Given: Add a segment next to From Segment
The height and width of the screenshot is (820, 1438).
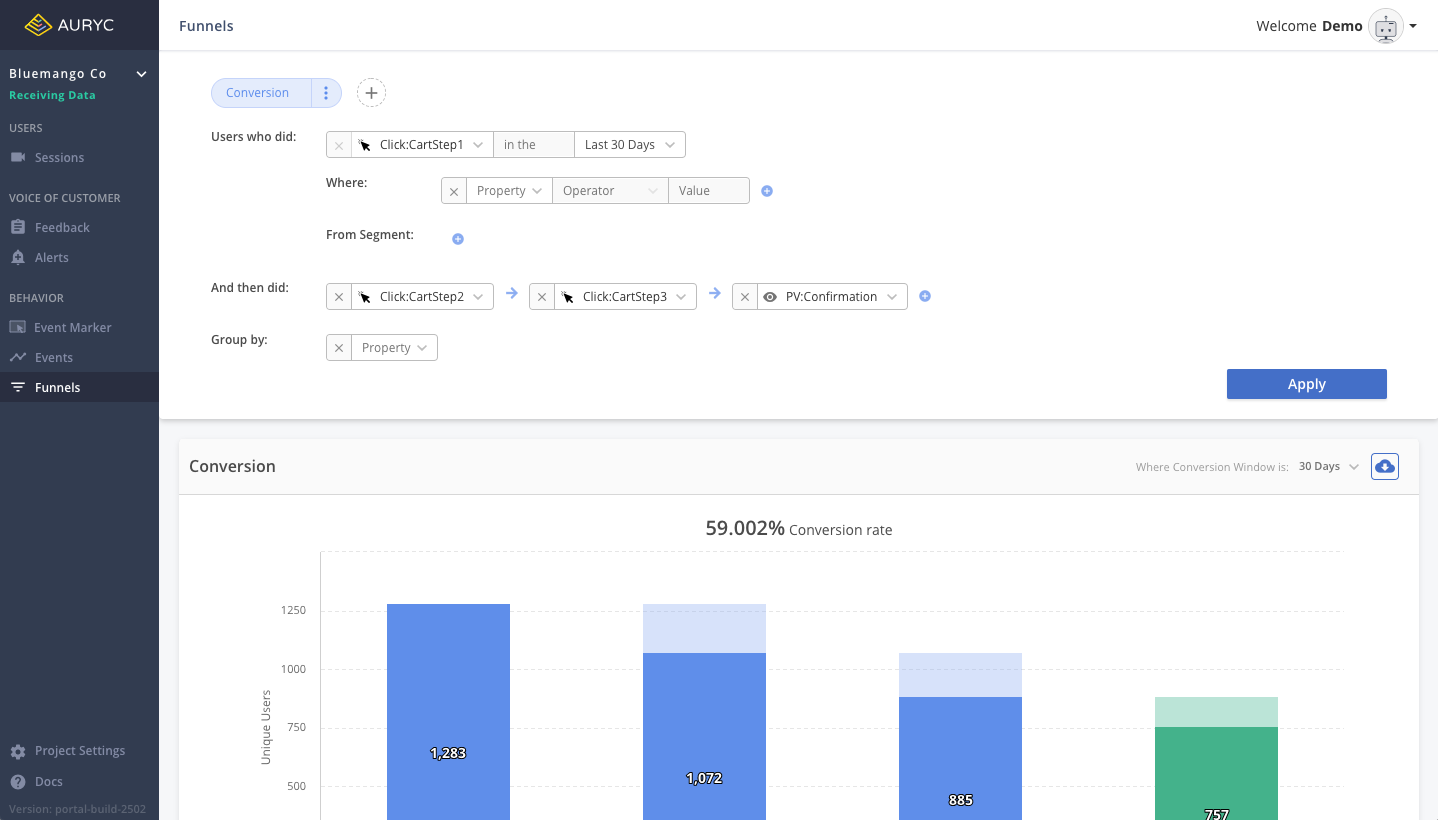Looking at the screenshot, I should (x=458, y=239).
